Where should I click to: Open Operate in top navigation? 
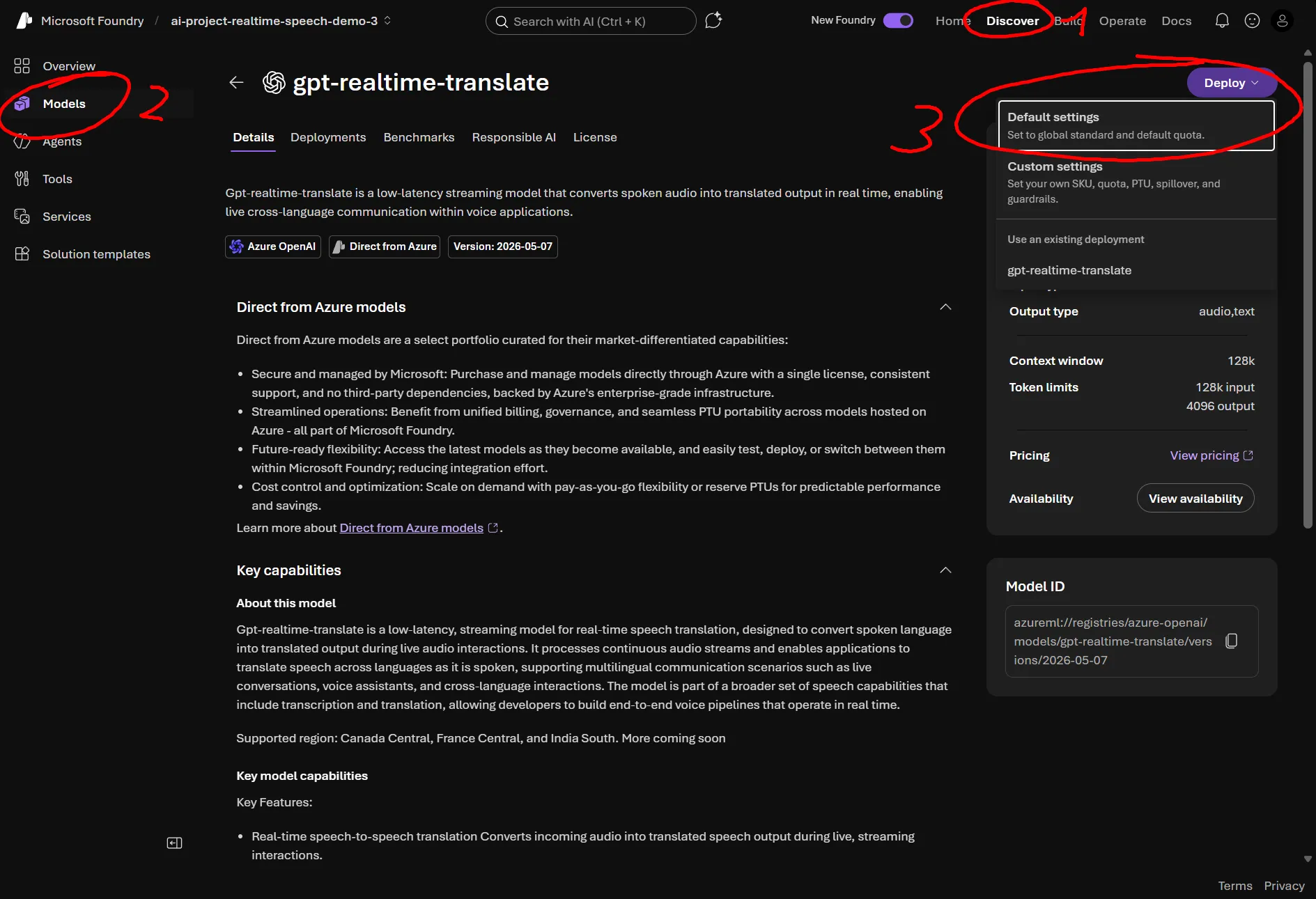tap(1122, 21)
